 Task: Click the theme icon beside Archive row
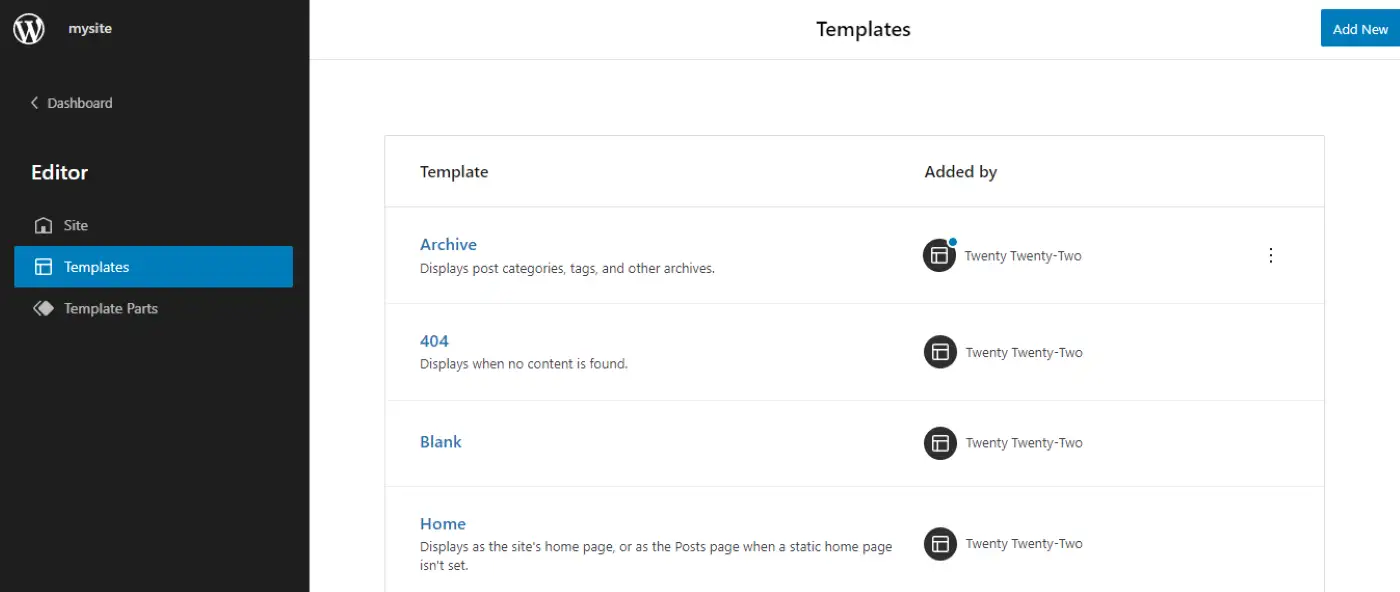point(939,255)
